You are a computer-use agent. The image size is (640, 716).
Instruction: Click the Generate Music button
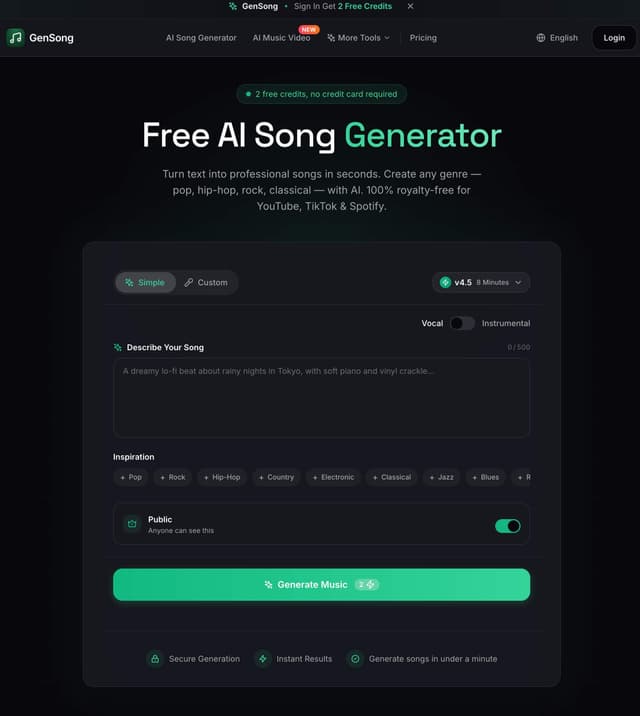[321, 585]
